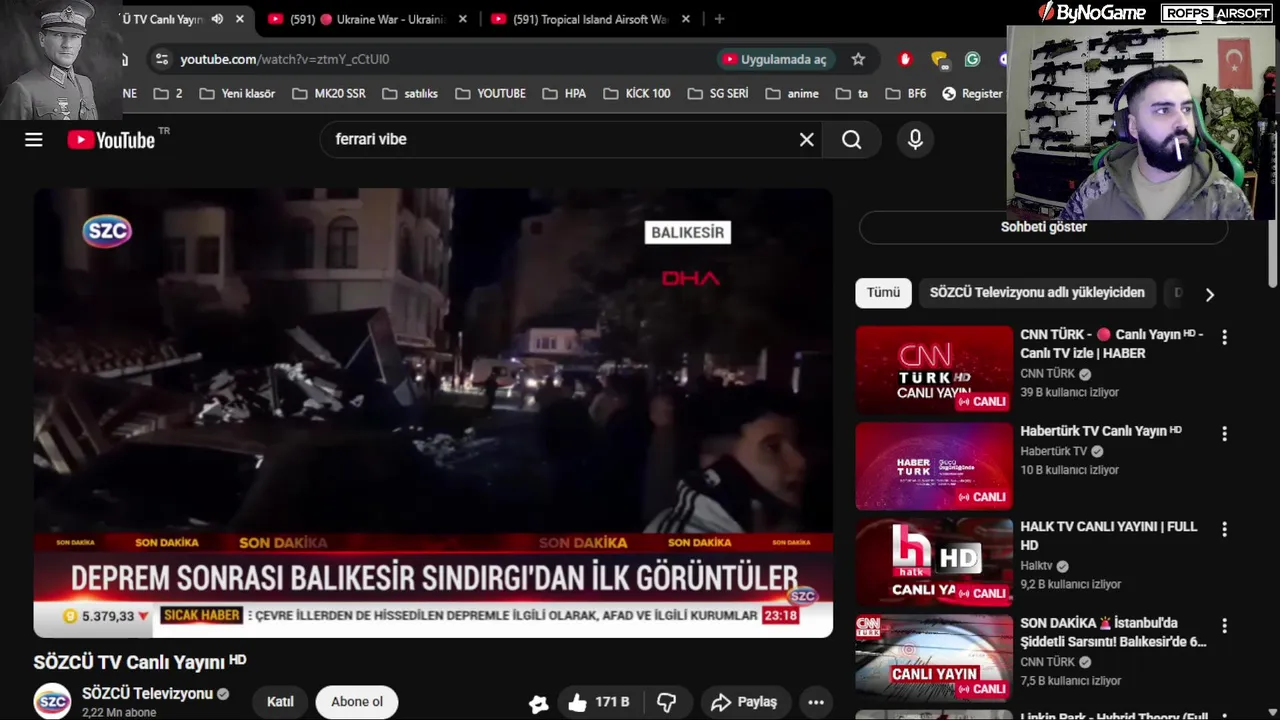Close the Tropical Island Airsoft tab

tap(685, 19)
